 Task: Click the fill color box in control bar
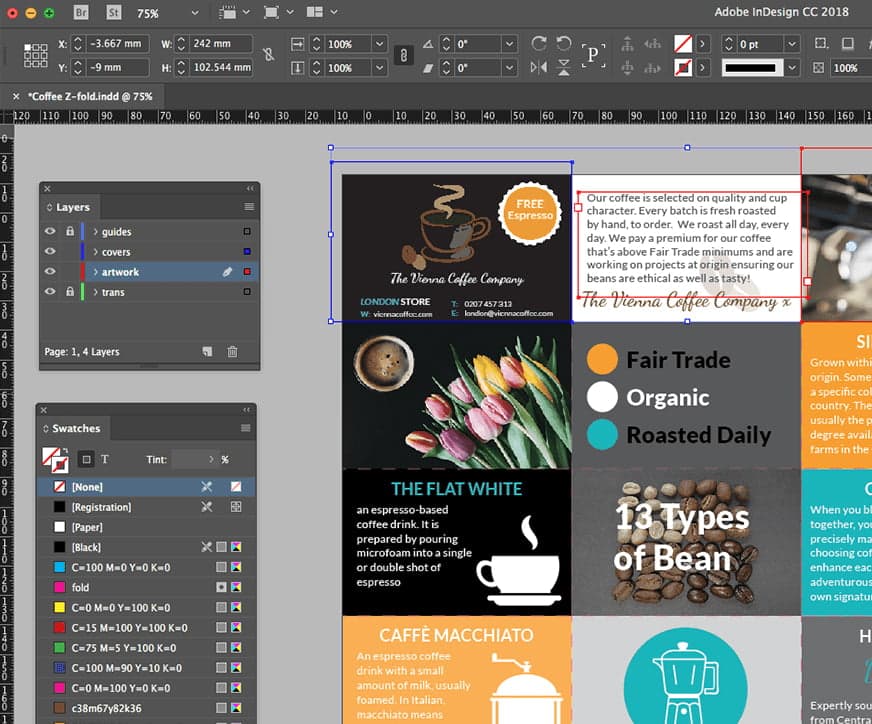(x=683, y=43)
